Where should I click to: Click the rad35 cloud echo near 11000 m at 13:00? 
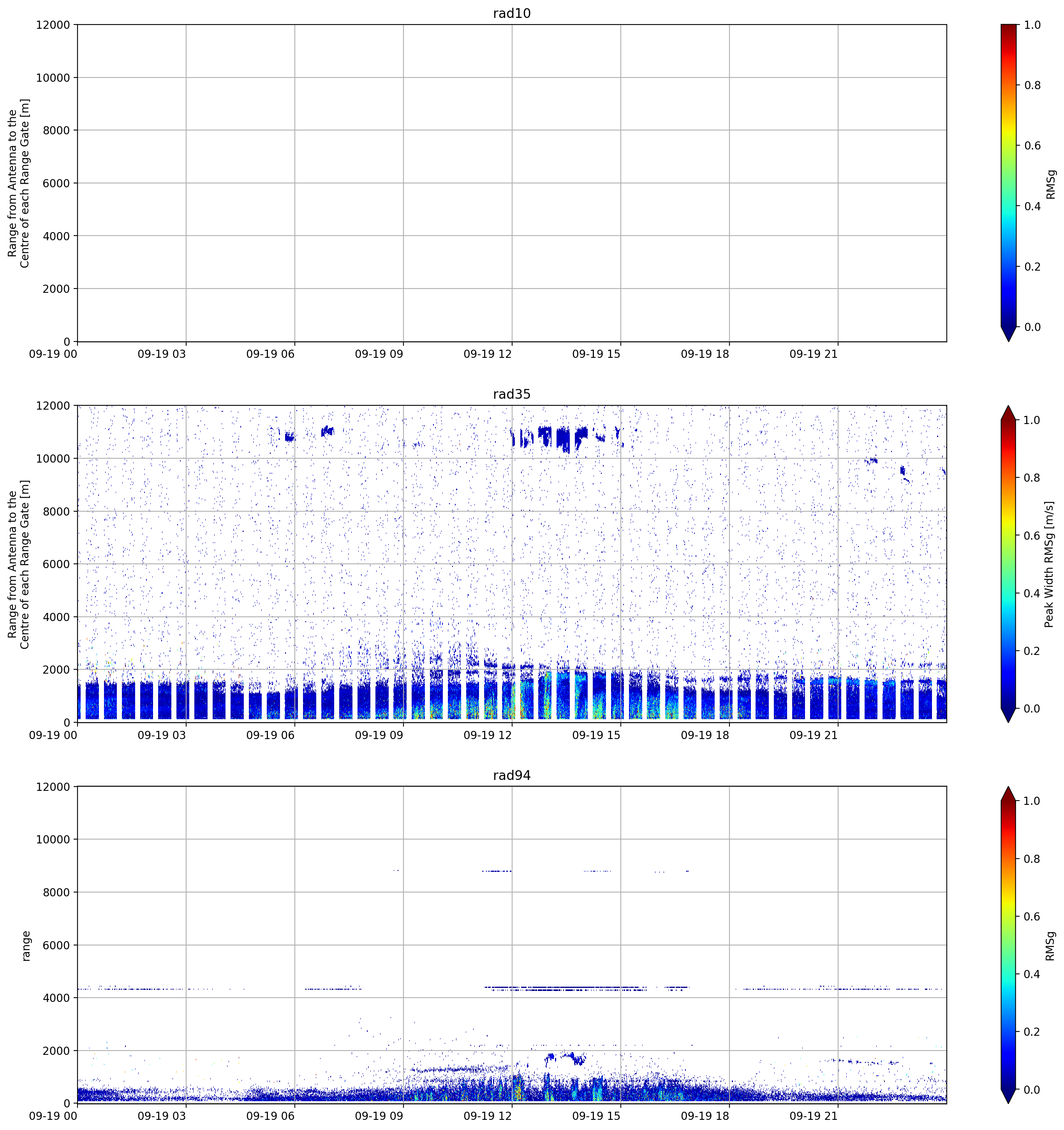(544, 437)
